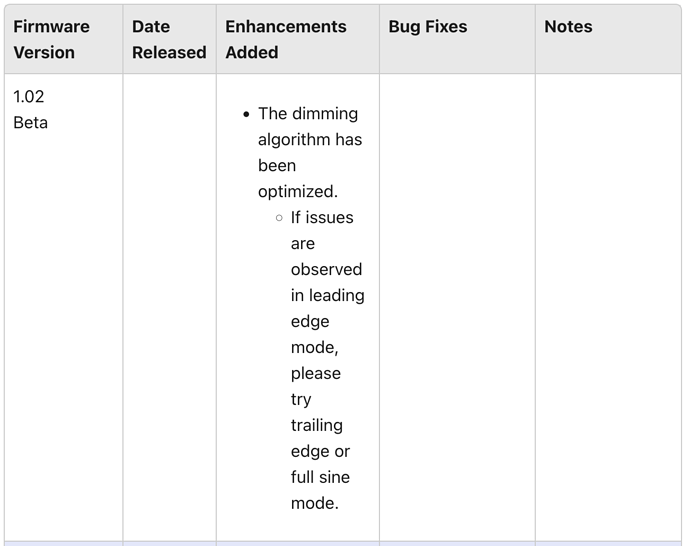The width and height of the screenshot is (690, 546).
Task: Click the words 'If issues' in the sub-bullet
Action: [x=322, y=218]
